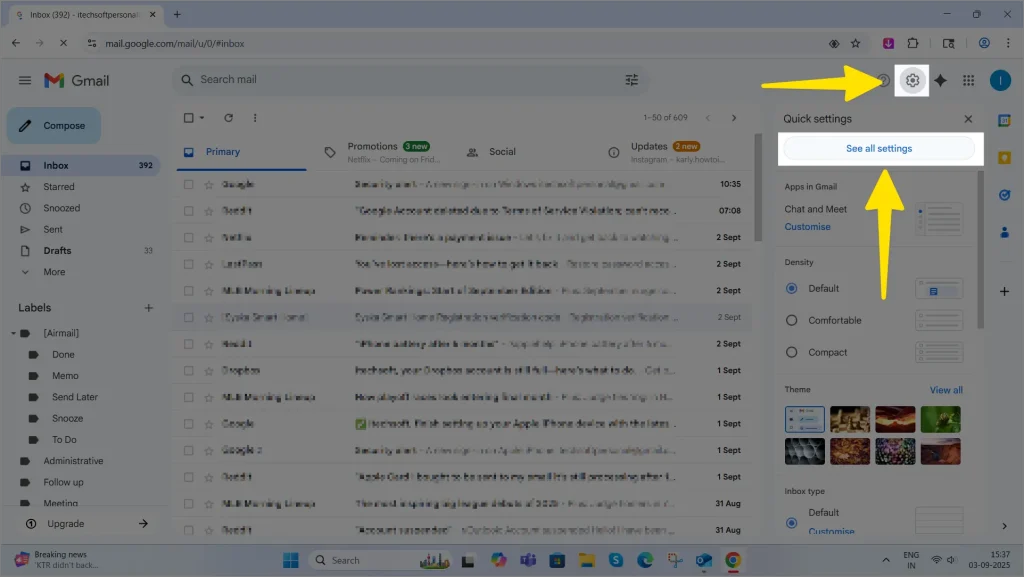Screen dimensions: 1024x577
Task: Open the select-all dropdown arrow
Action: tap(202, 118)
